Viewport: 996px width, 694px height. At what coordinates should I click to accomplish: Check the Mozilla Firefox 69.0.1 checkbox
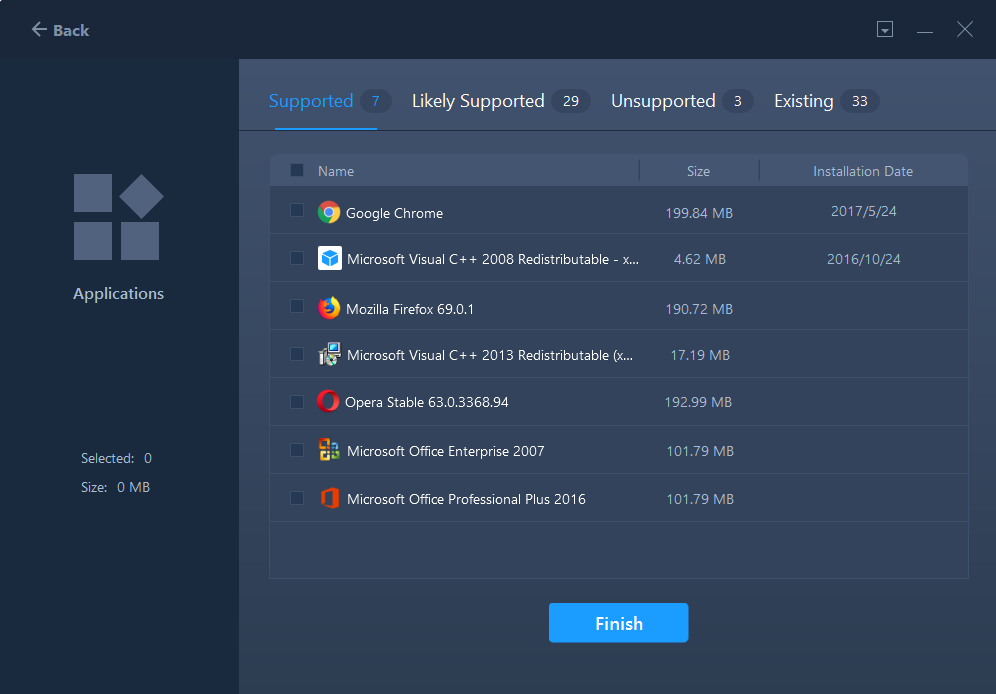click(x=297, y=306)
